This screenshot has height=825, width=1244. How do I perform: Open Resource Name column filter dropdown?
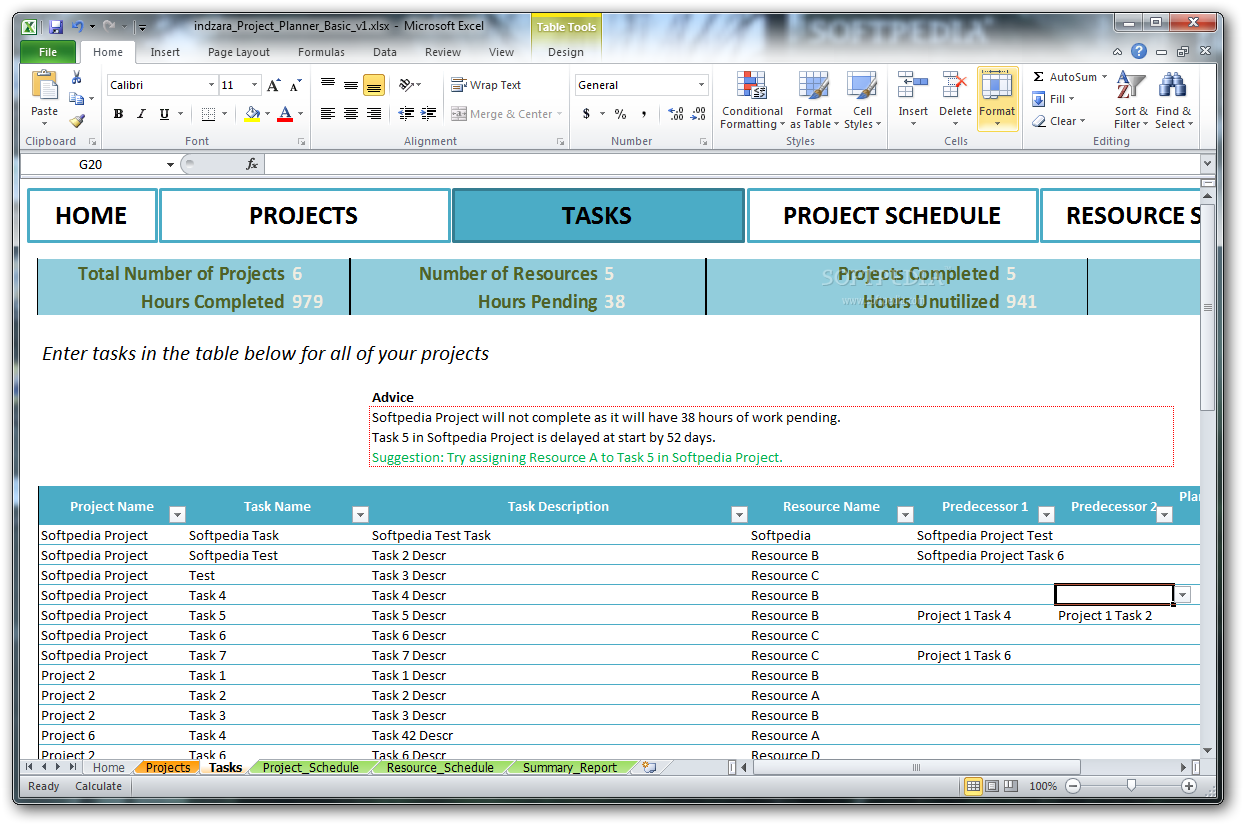905,514
